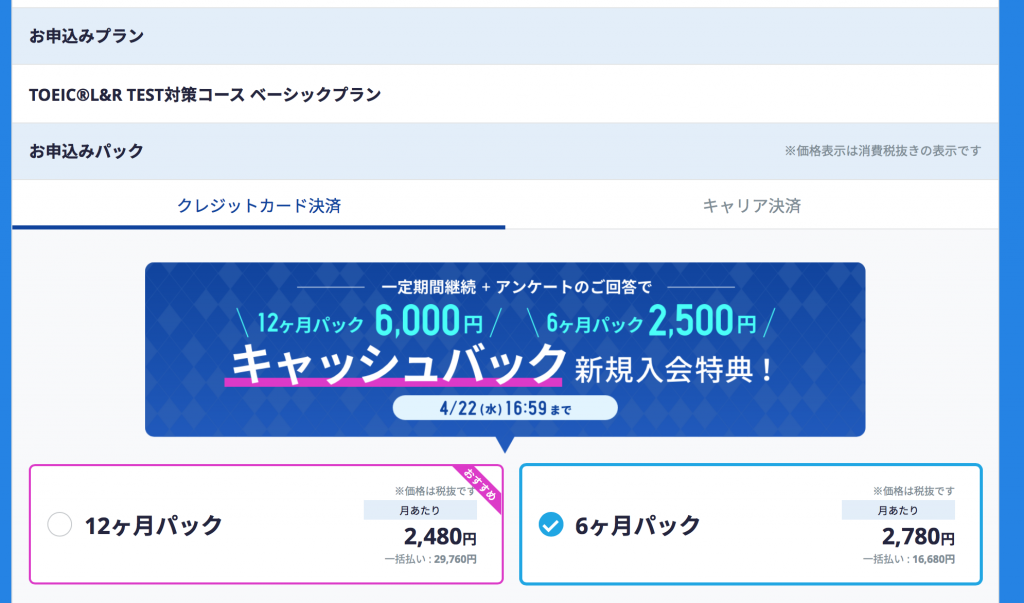Click 月あたり label in 12ヶ月 card
Viewport: 1024px width, 603px height.
[420, 510]
